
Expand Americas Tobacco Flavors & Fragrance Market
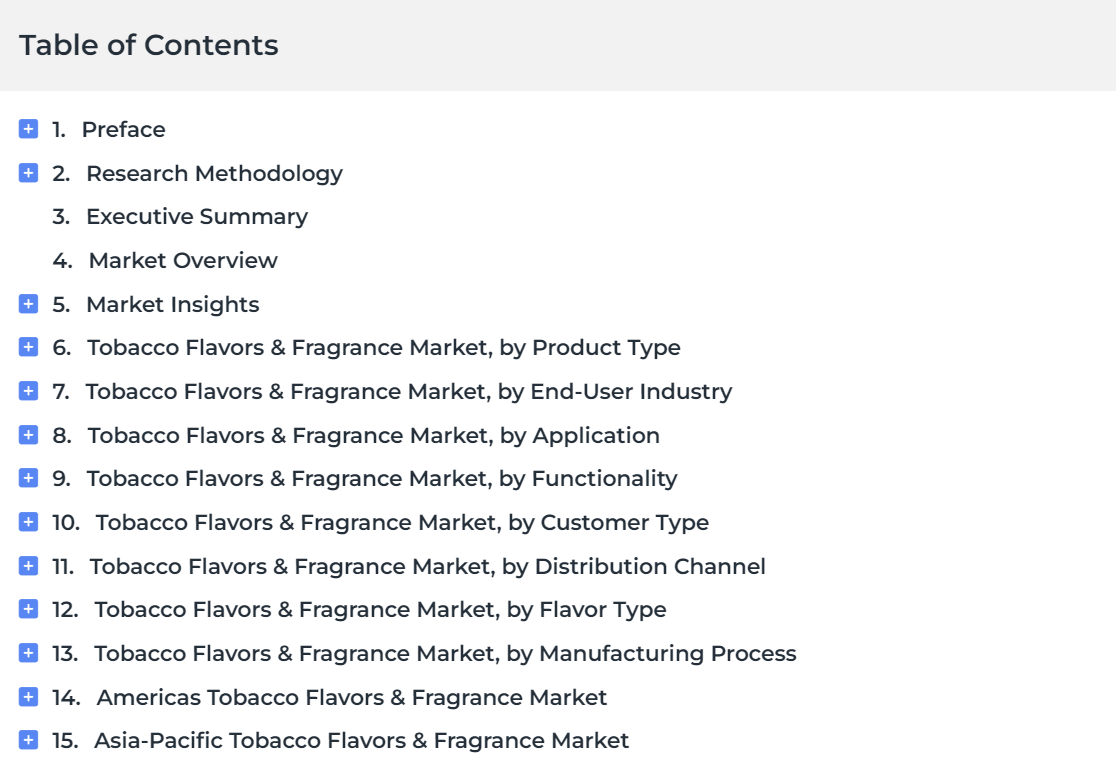[x=28, y=697]
